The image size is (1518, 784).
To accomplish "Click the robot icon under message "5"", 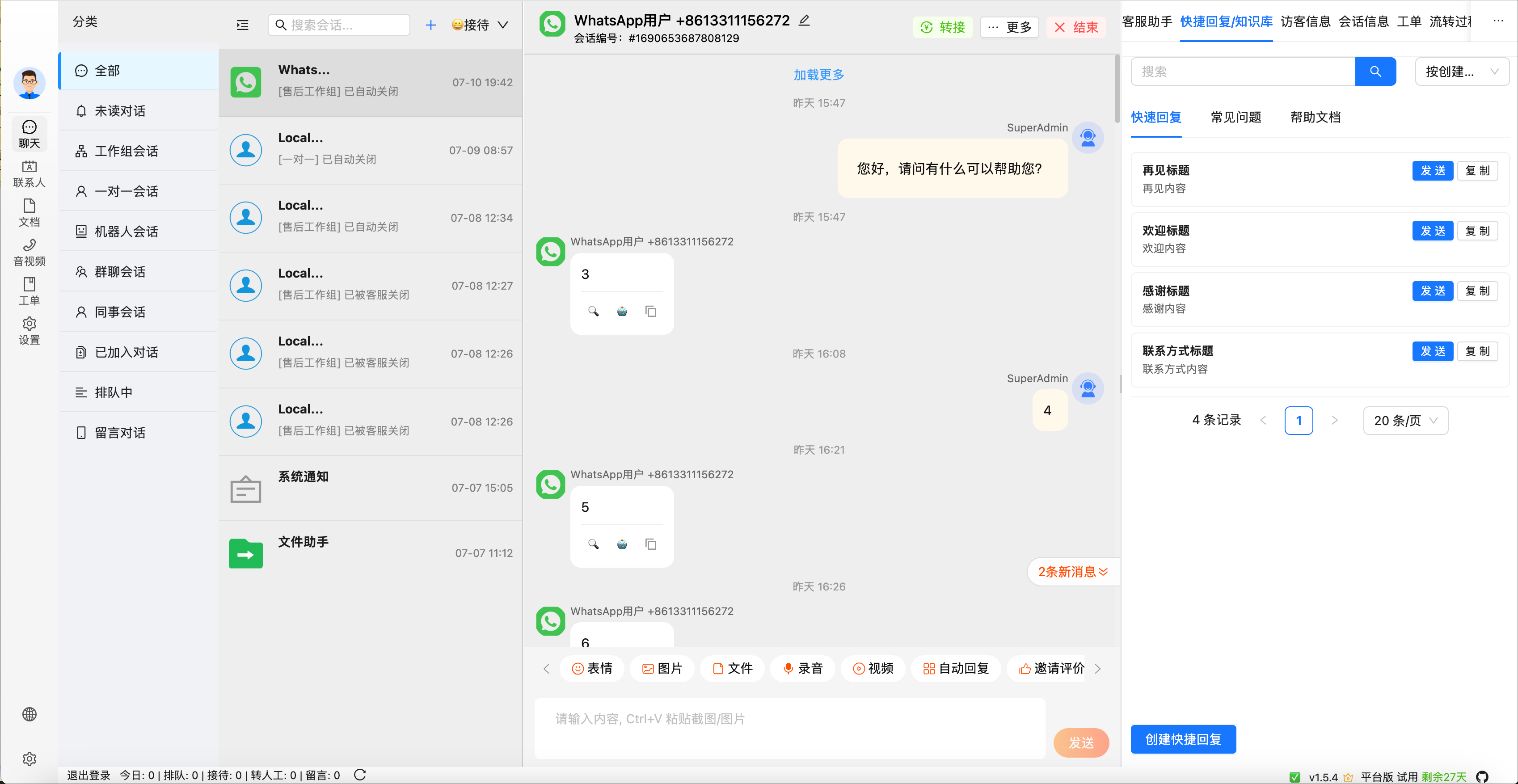I will [622, 544].
